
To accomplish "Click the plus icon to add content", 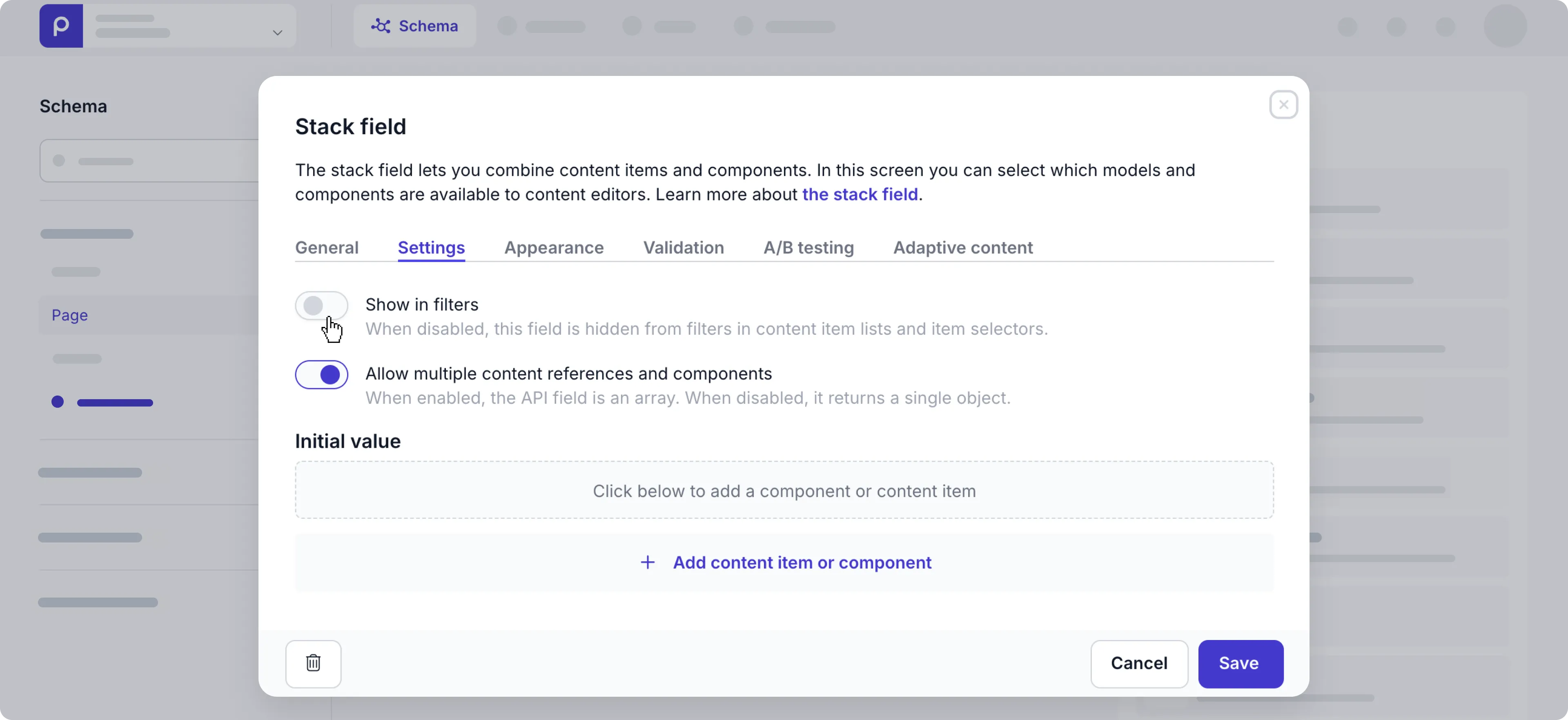I will click(648, 562).
